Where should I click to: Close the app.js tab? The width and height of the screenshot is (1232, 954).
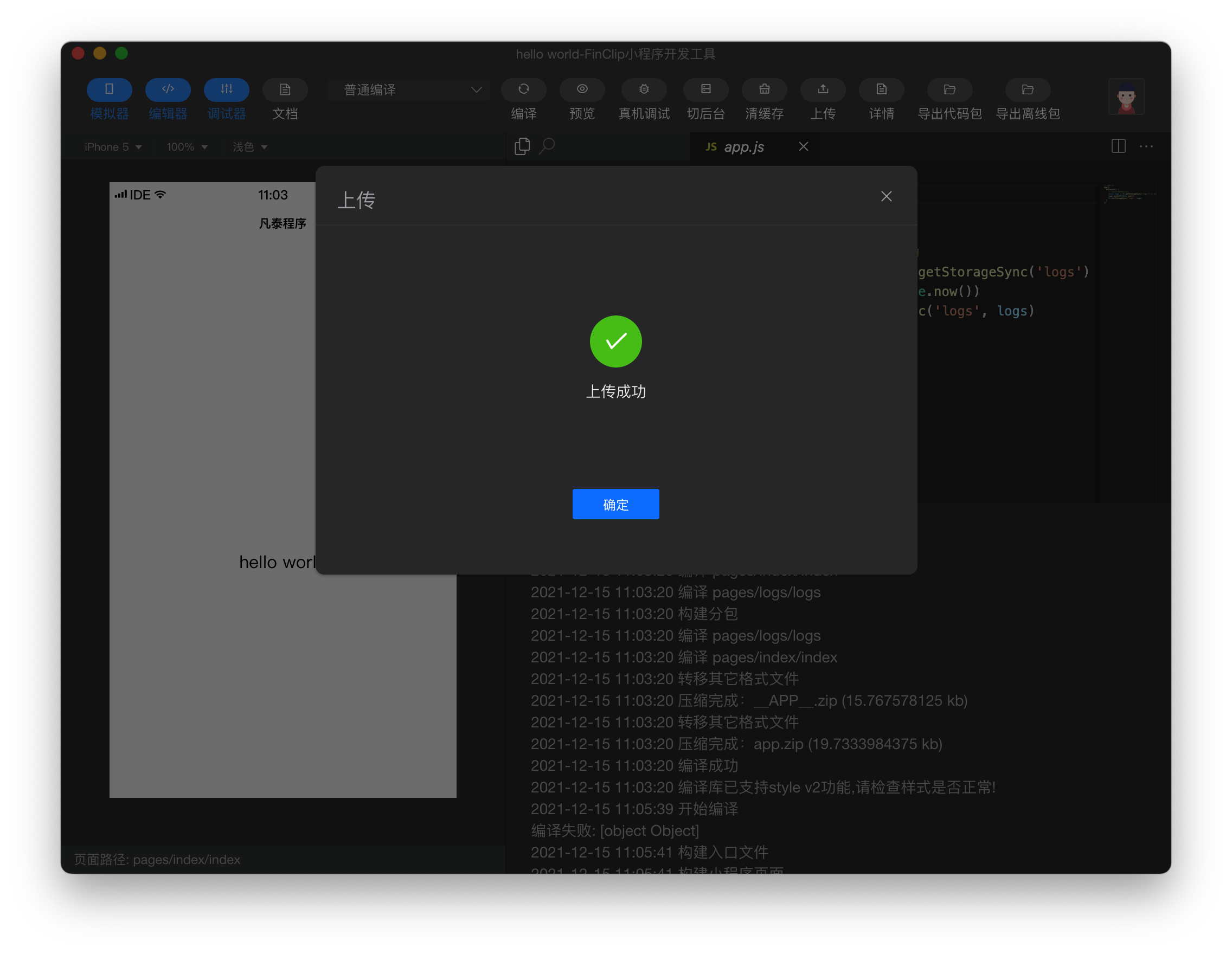click(x=803, y=146)
